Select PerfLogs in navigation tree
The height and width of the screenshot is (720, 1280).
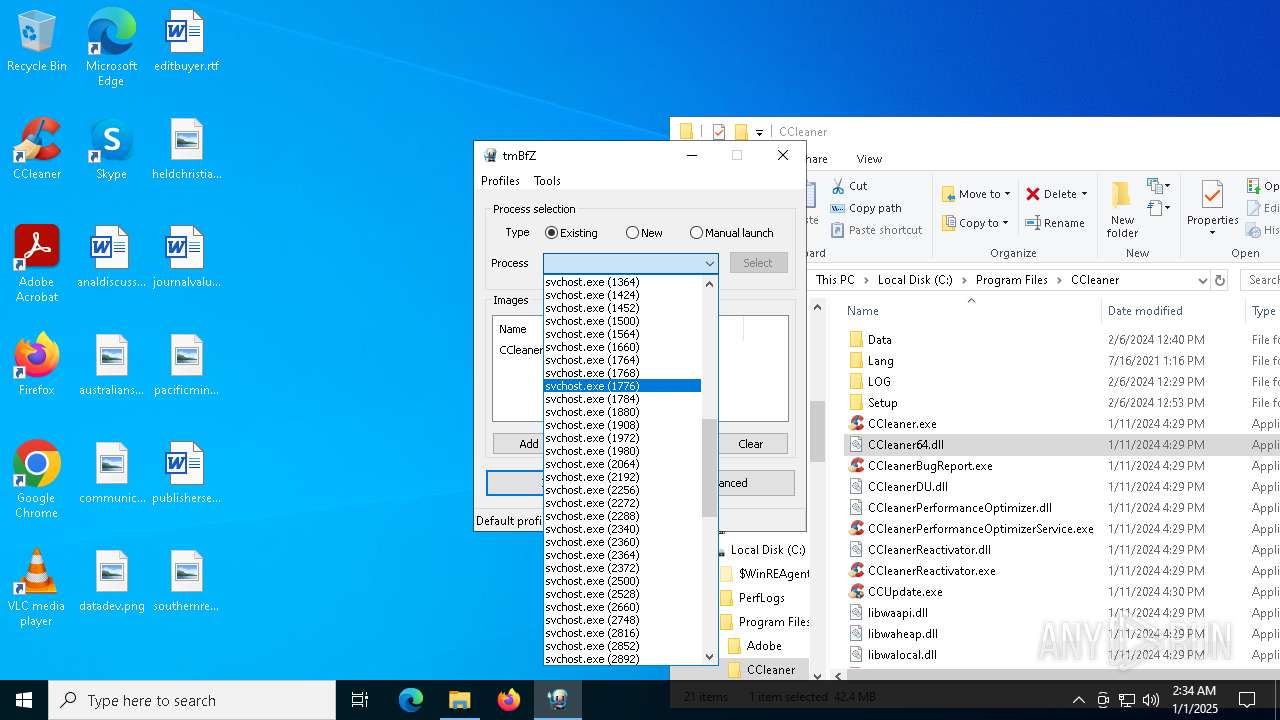click(x=761, y=598)
